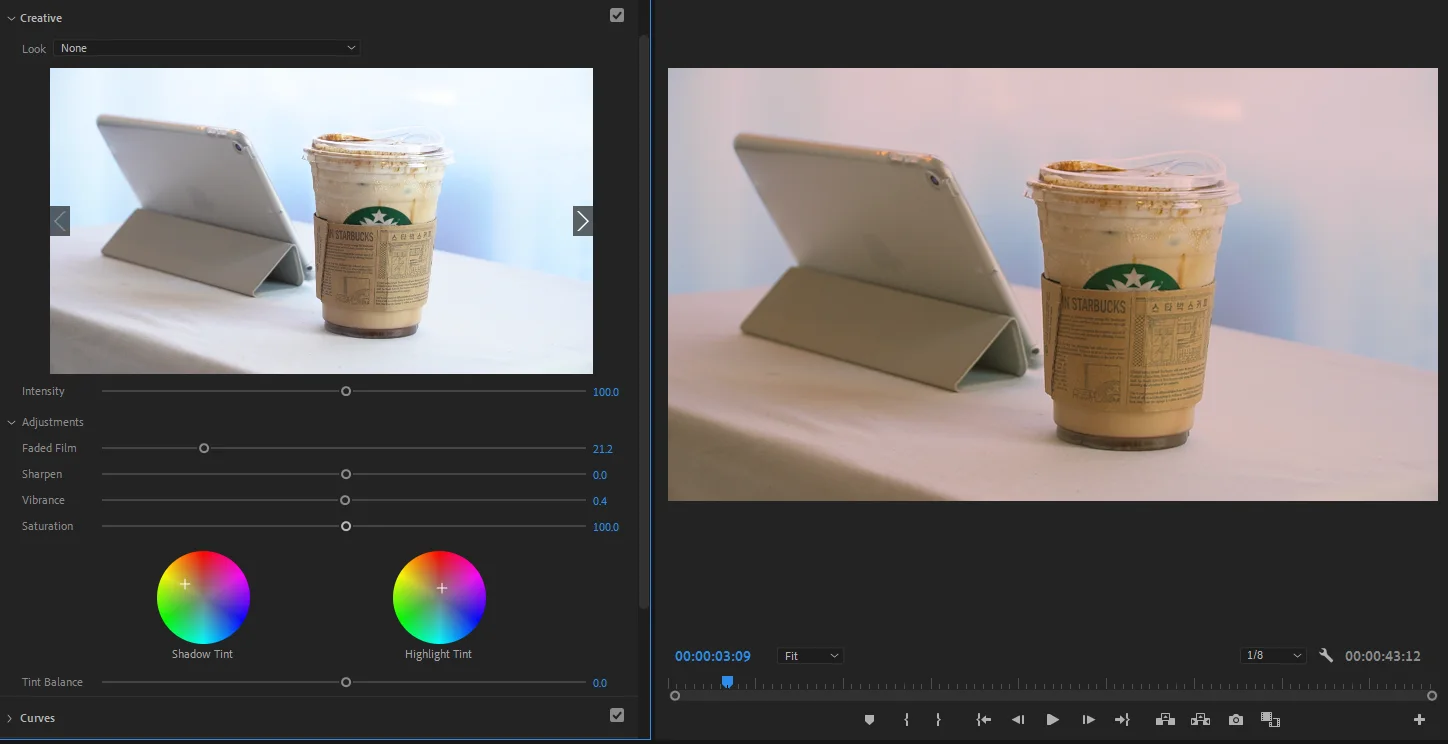Export frame with the camera icon
This screenshot has height=744, width=1448.
coord(1236,719)
